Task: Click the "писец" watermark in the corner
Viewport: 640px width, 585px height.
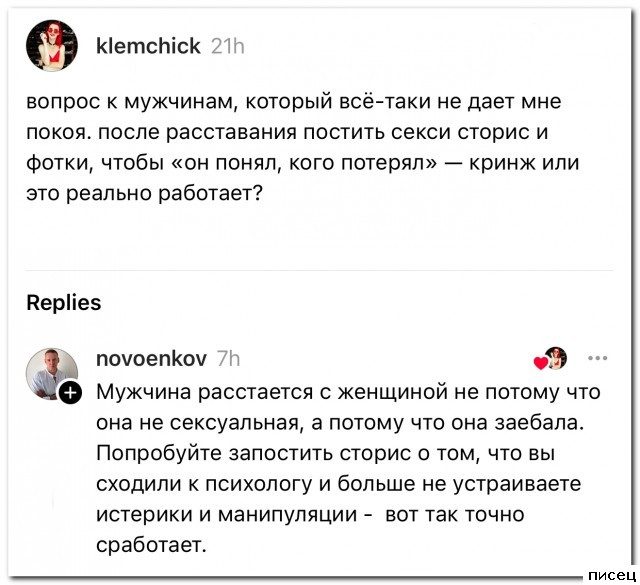Action: 611,575
